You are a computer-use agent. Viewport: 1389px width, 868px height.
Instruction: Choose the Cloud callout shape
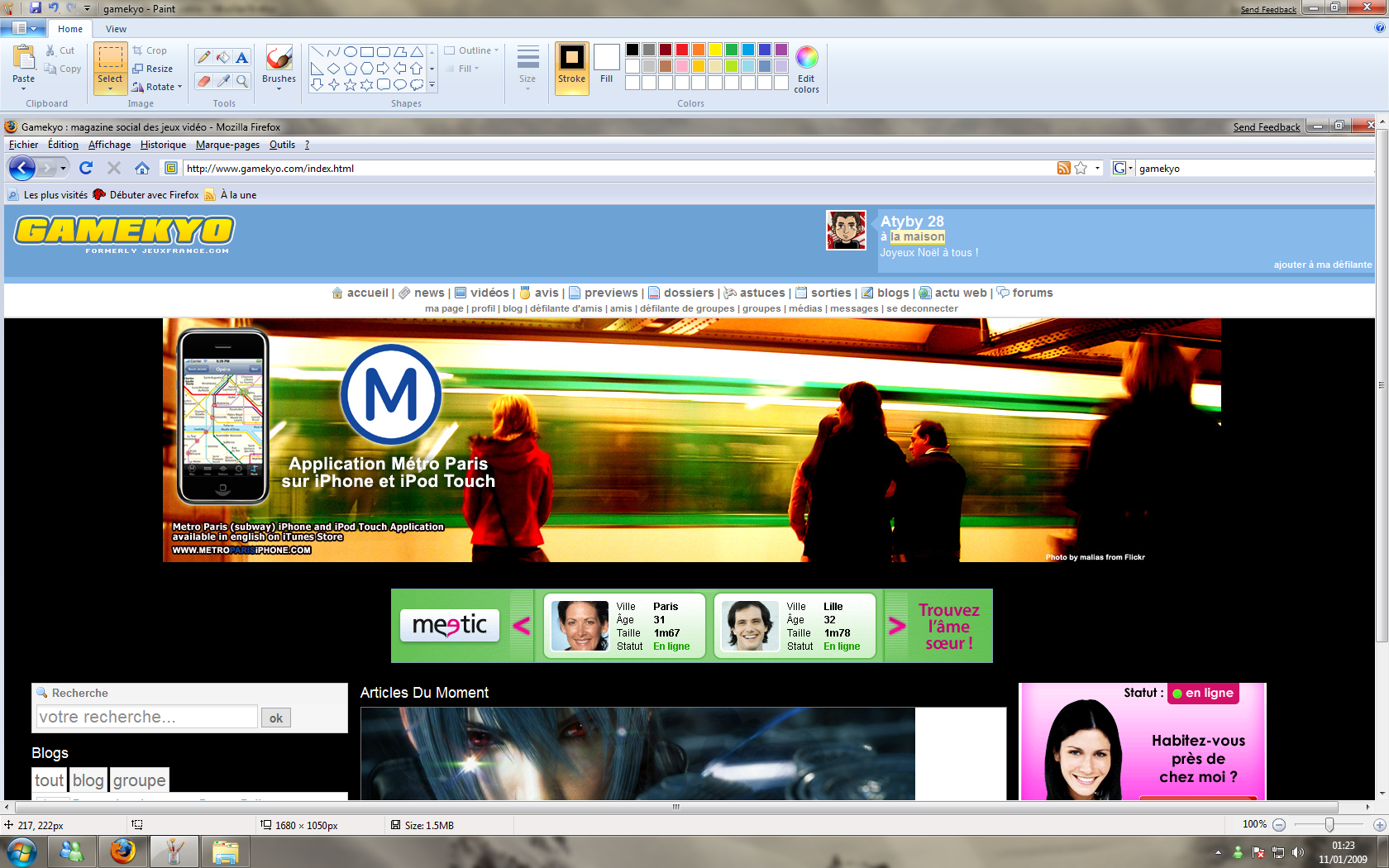point(416,84)
